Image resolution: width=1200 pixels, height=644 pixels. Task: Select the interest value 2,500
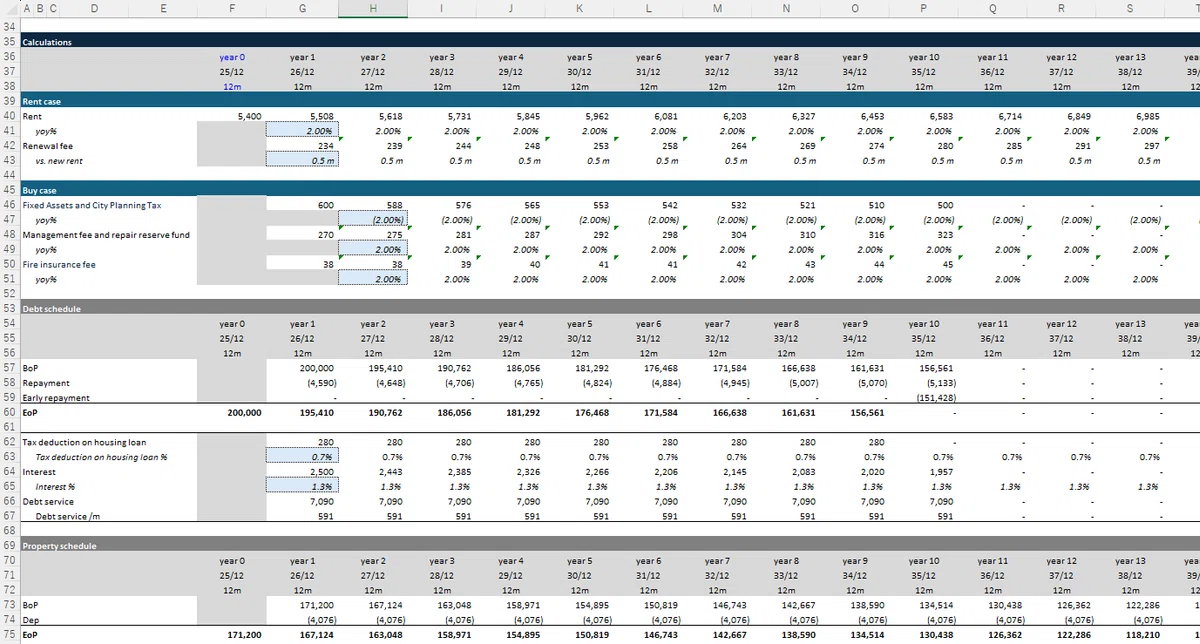coord(303,471)
